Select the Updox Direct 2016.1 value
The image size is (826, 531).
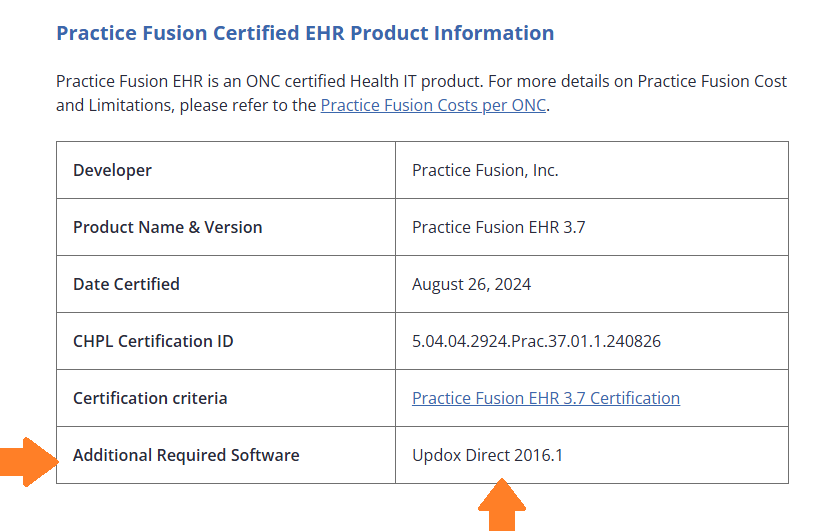pos(487,455)
